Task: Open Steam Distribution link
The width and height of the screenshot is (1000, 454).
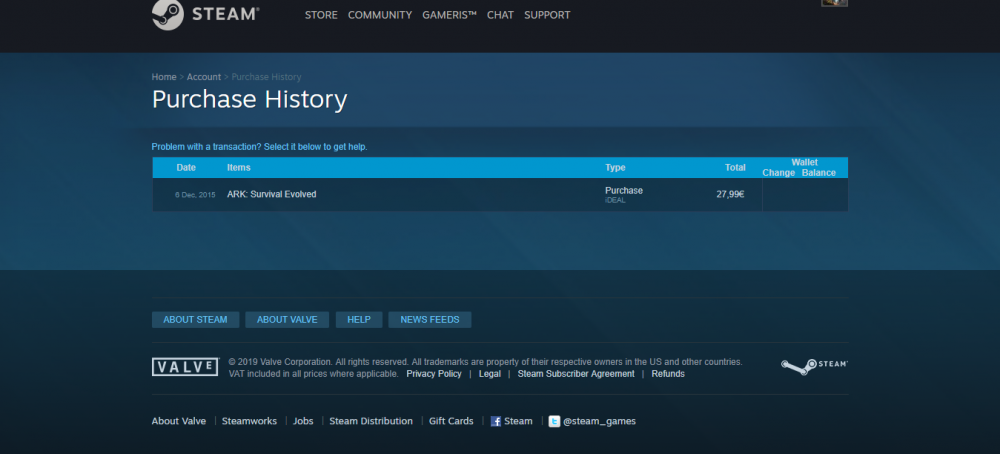Action: pos(371,421)
